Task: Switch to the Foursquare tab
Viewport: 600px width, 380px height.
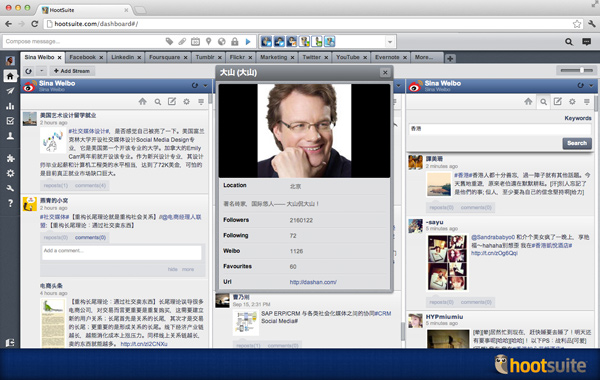Action: [x=165, y=57]
